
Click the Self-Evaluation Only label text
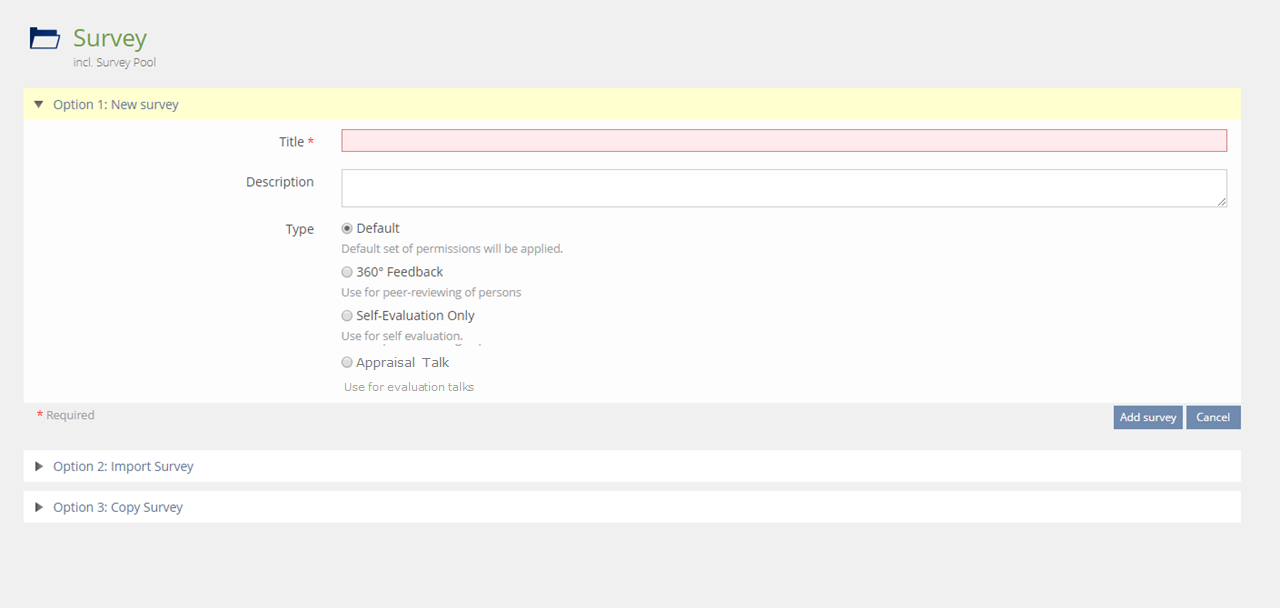pyautogui.click(x=416, y=316)
